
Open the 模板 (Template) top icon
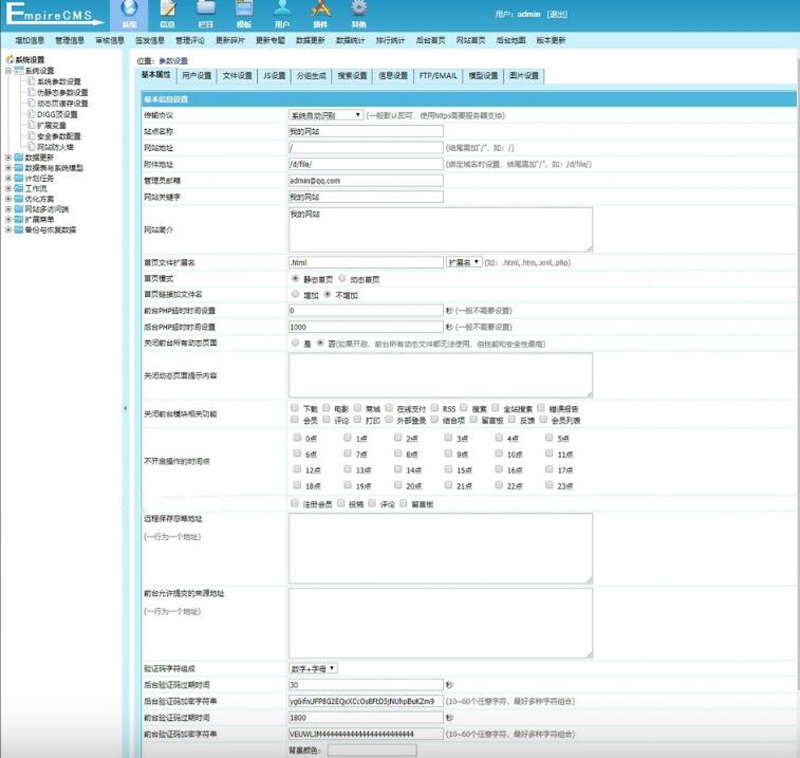(x=244, y=13)
